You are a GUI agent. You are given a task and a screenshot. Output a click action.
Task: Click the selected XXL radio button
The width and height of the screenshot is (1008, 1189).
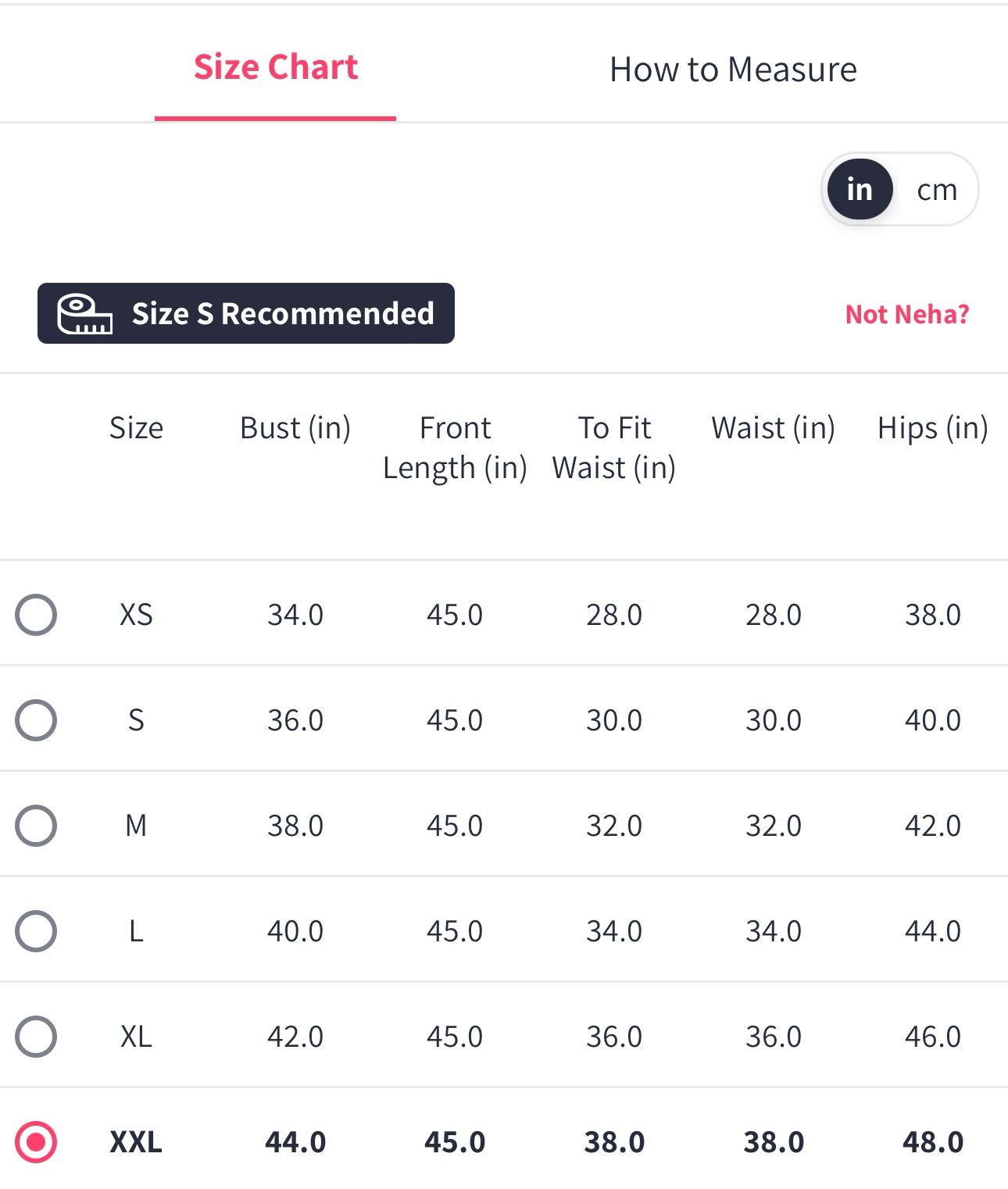[x=36, y=1142]
